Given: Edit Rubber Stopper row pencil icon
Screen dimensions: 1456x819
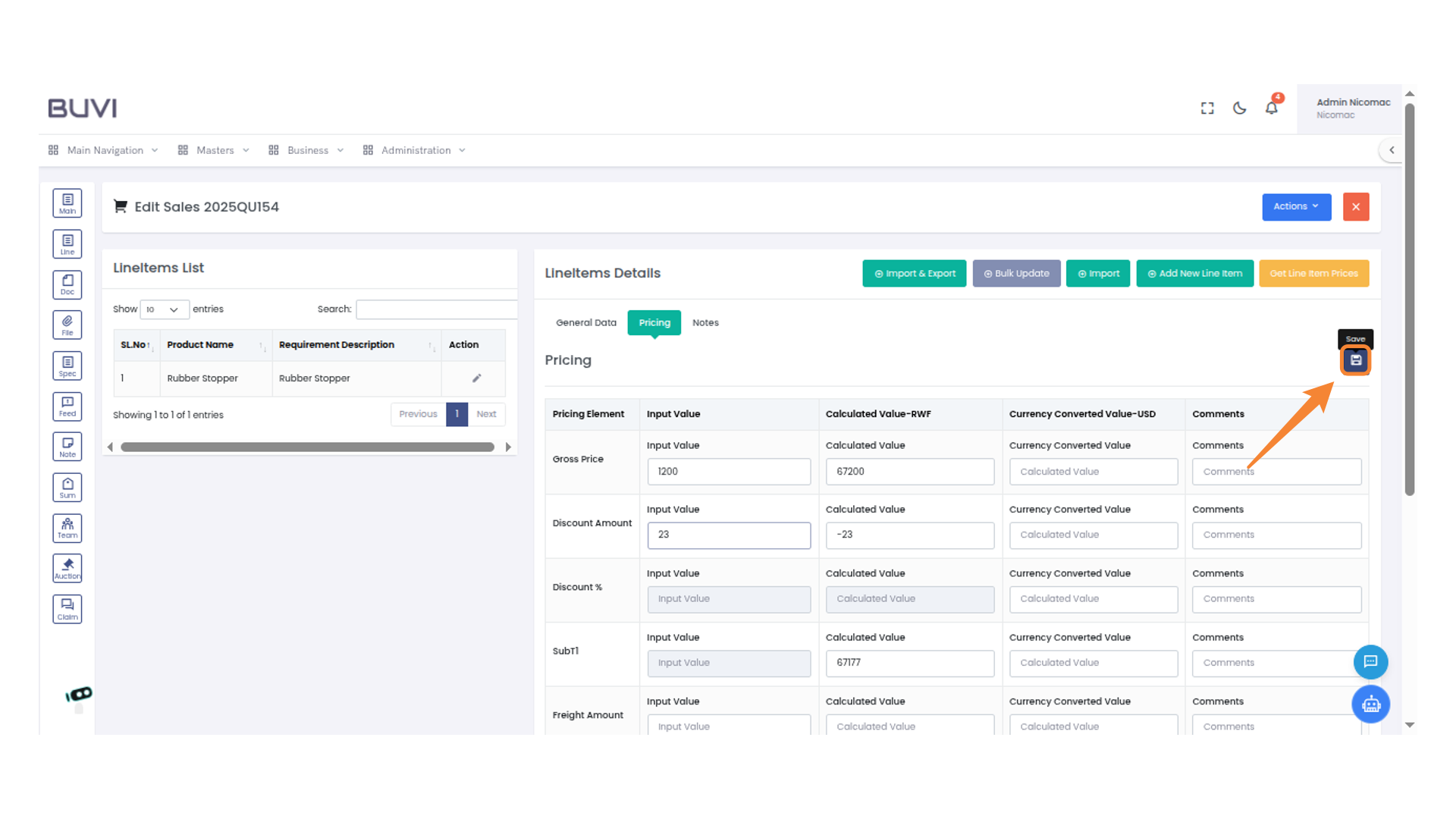Looking at the screenshot, I should pyautogui.click(x=476, y=378).
